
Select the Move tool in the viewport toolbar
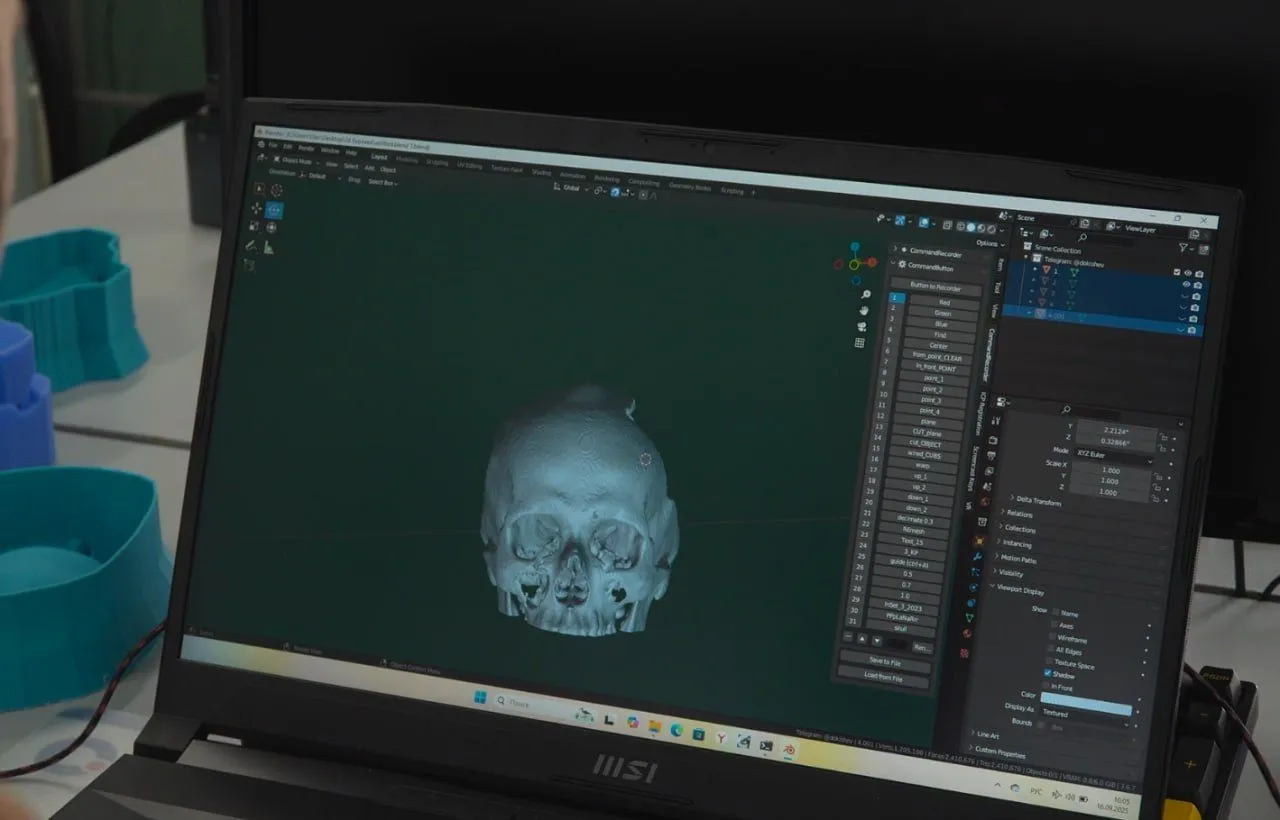(x=257, y=208)
